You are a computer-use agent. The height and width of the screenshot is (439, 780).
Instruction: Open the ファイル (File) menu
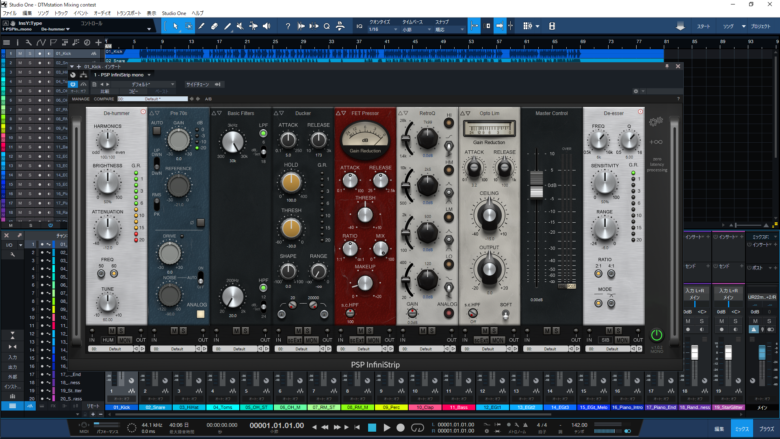pos(9,13)
